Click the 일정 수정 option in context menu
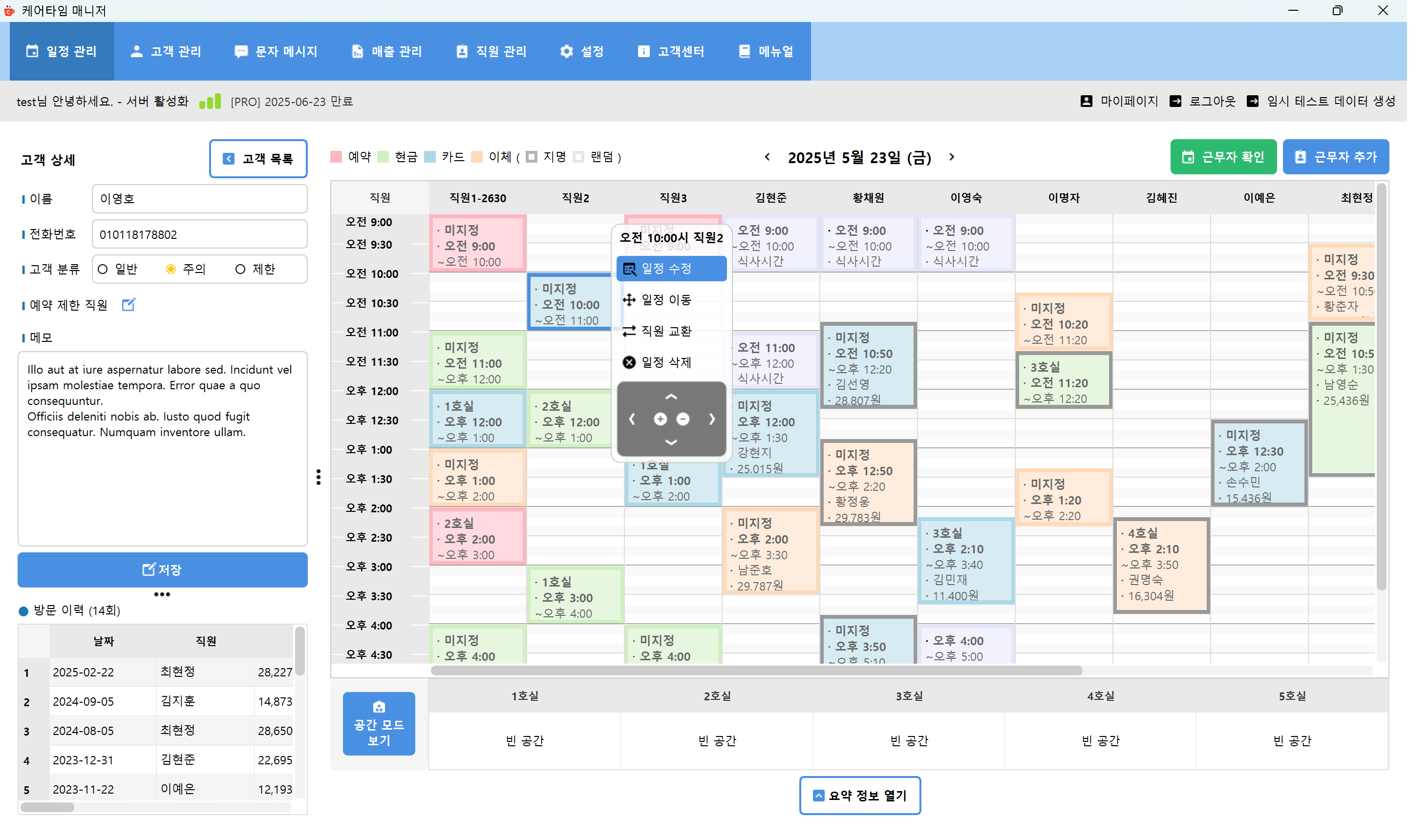The width and height of the screenshot is (1409, 840). 671,268
